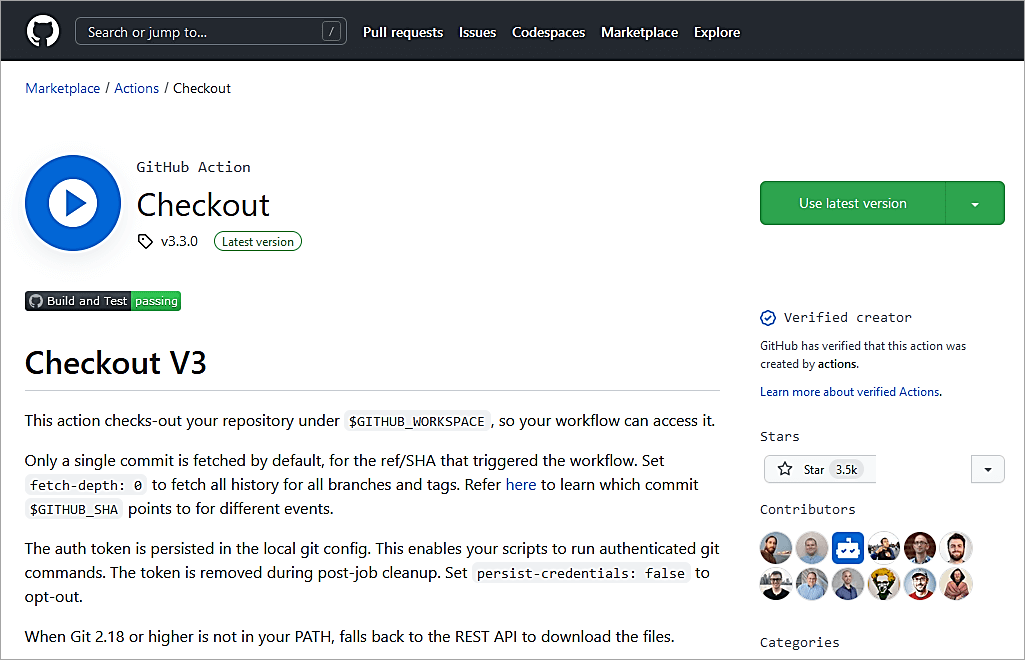Click the verified creator checkmark icon

(768, 318)
